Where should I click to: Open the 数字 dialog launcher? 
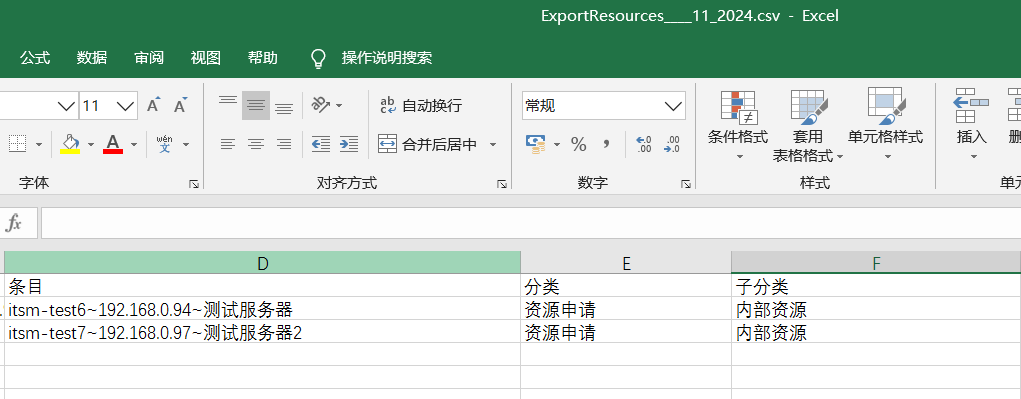(686, 184)
